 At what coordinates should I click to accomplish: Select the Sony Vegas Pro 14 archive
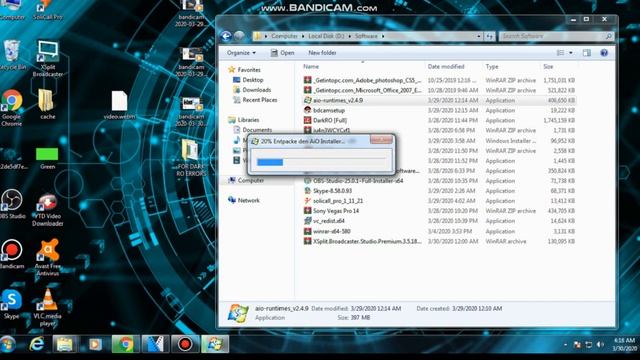click(x=439, y=211)
